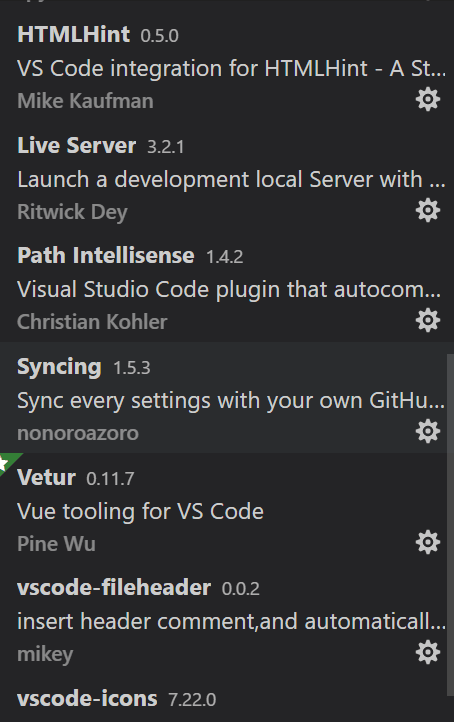
Task: Click the Christian Kohler publisher label
Action: coord(92,322)
